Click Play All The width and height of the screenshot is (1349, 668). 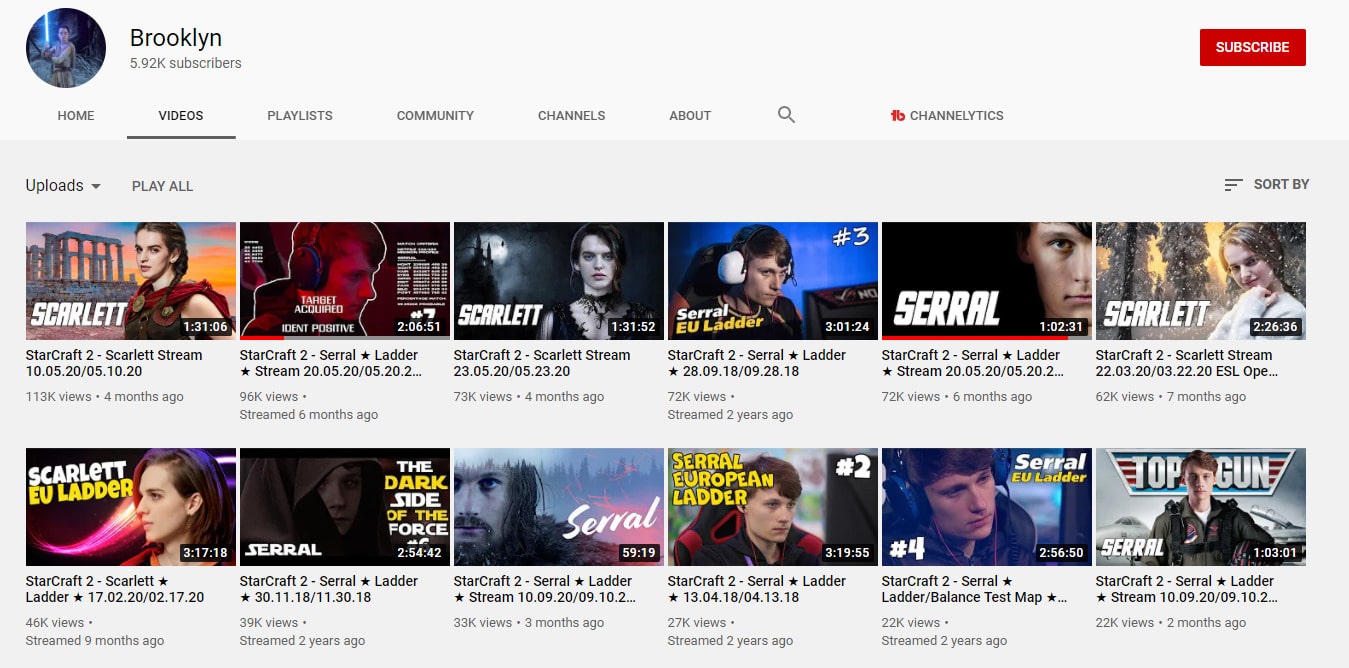(x=162, y=186)
